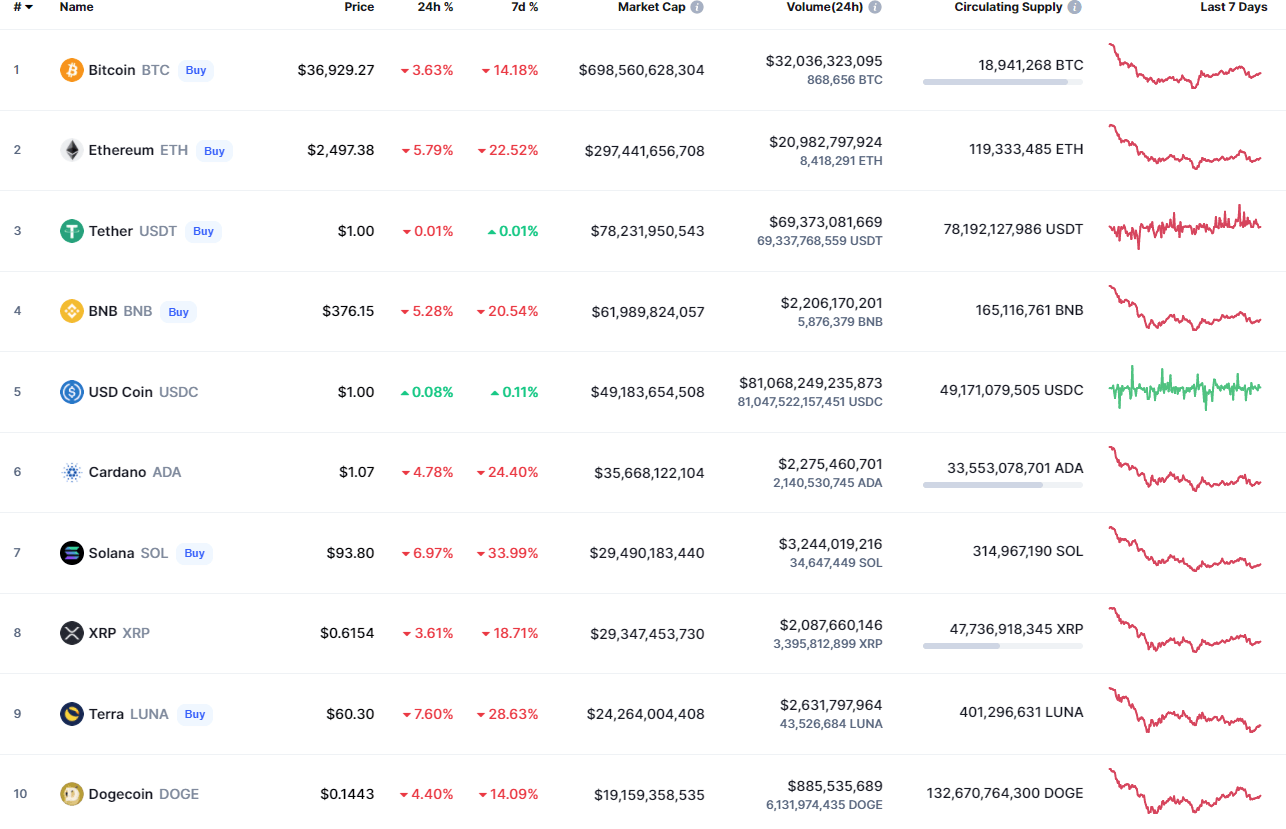Click the Solana logo icon
The image size is (1286, 829).
(72, 553)
